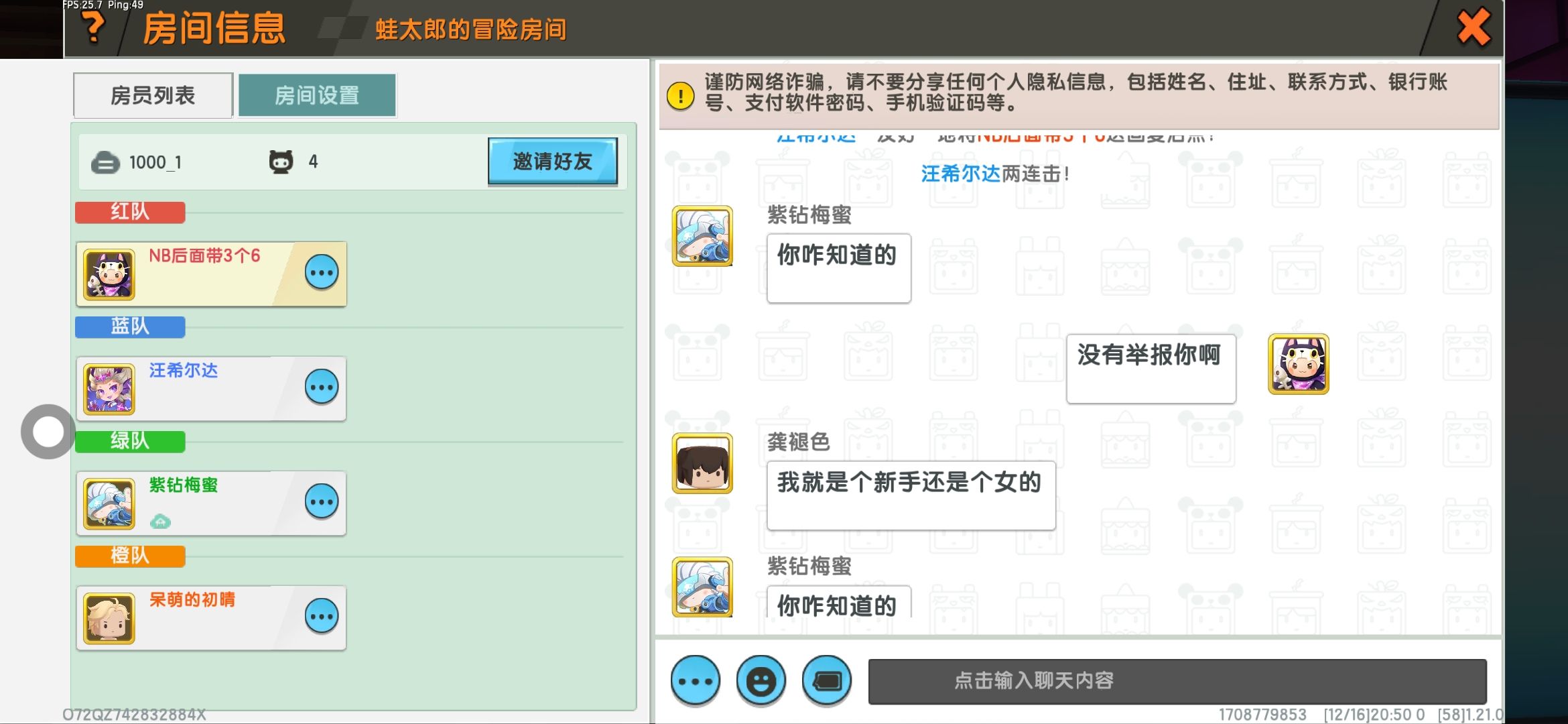Viewport: 1568px width, 724px height.
Task: Click the 邀请好友 button
Action: pos(552,162)
